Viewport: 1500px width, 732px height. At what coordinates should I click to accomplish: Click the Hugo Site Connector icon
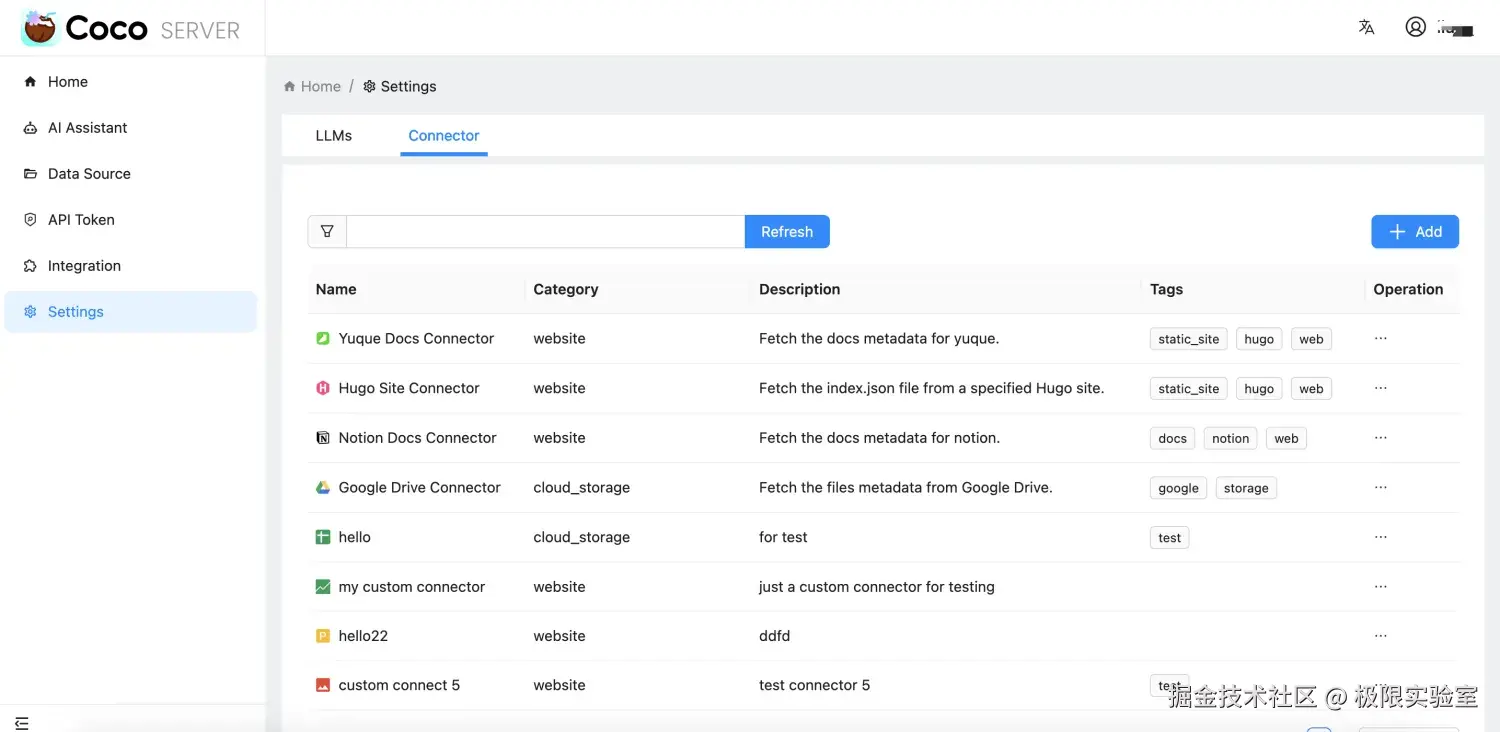(323, 388)
